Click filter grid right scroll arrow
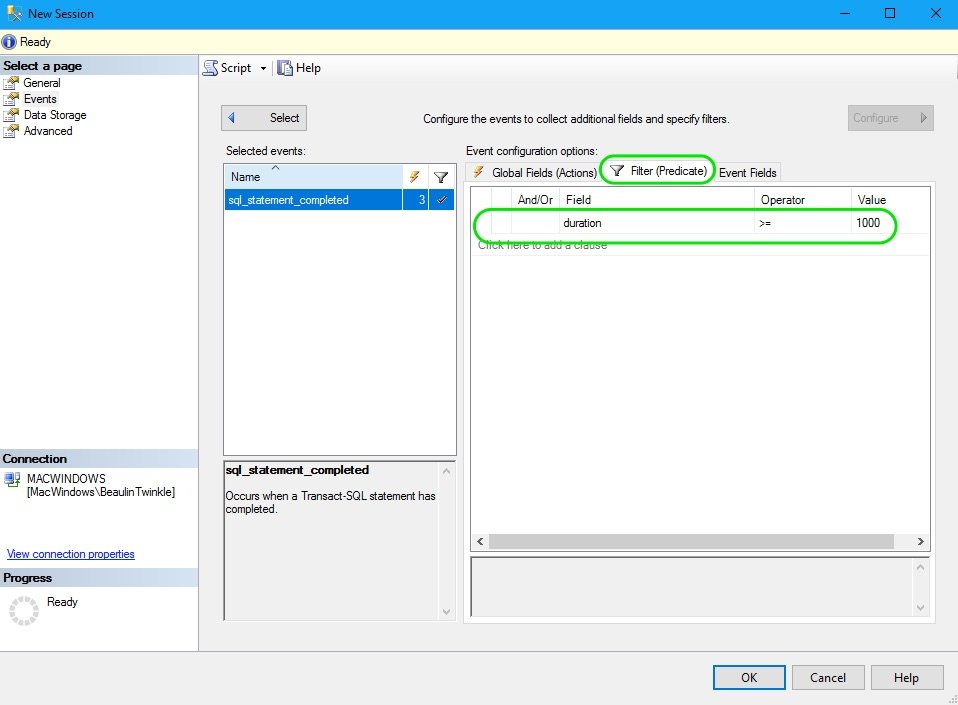 click(x=921, y=541)
